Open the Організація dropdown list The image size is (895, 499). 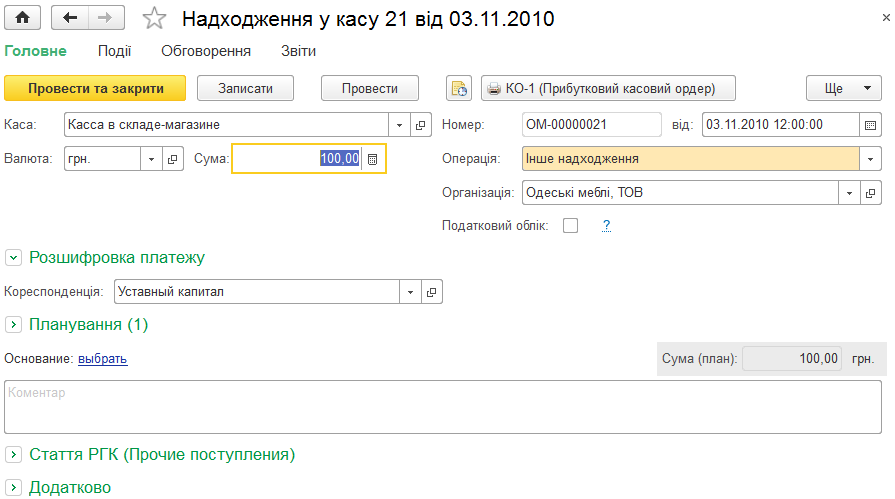point(849,193)
